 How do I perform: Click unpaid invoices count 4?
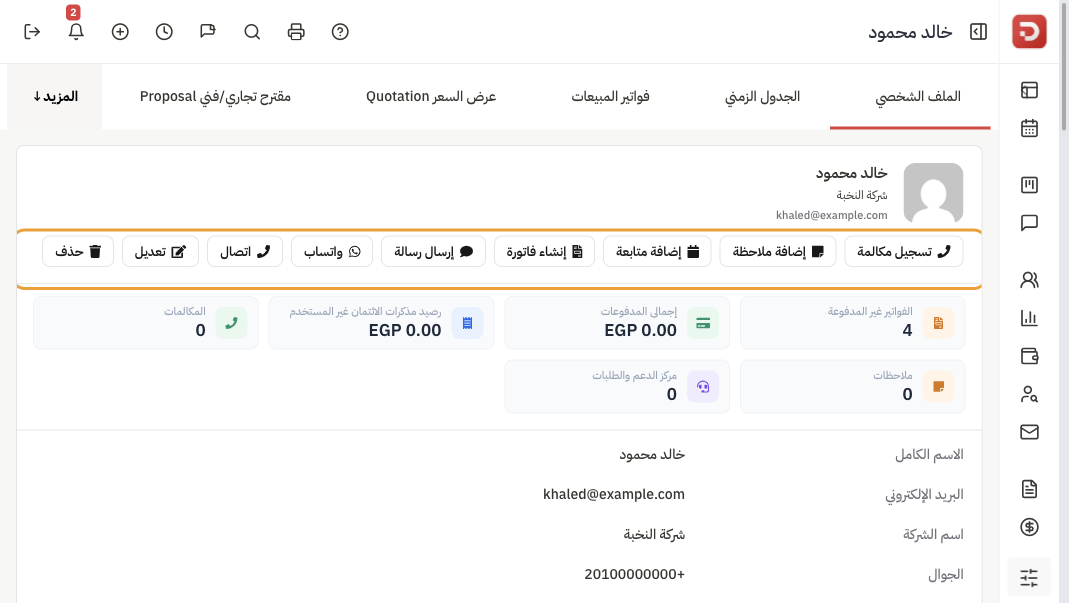pyautogui.click(x=907, y=330)
